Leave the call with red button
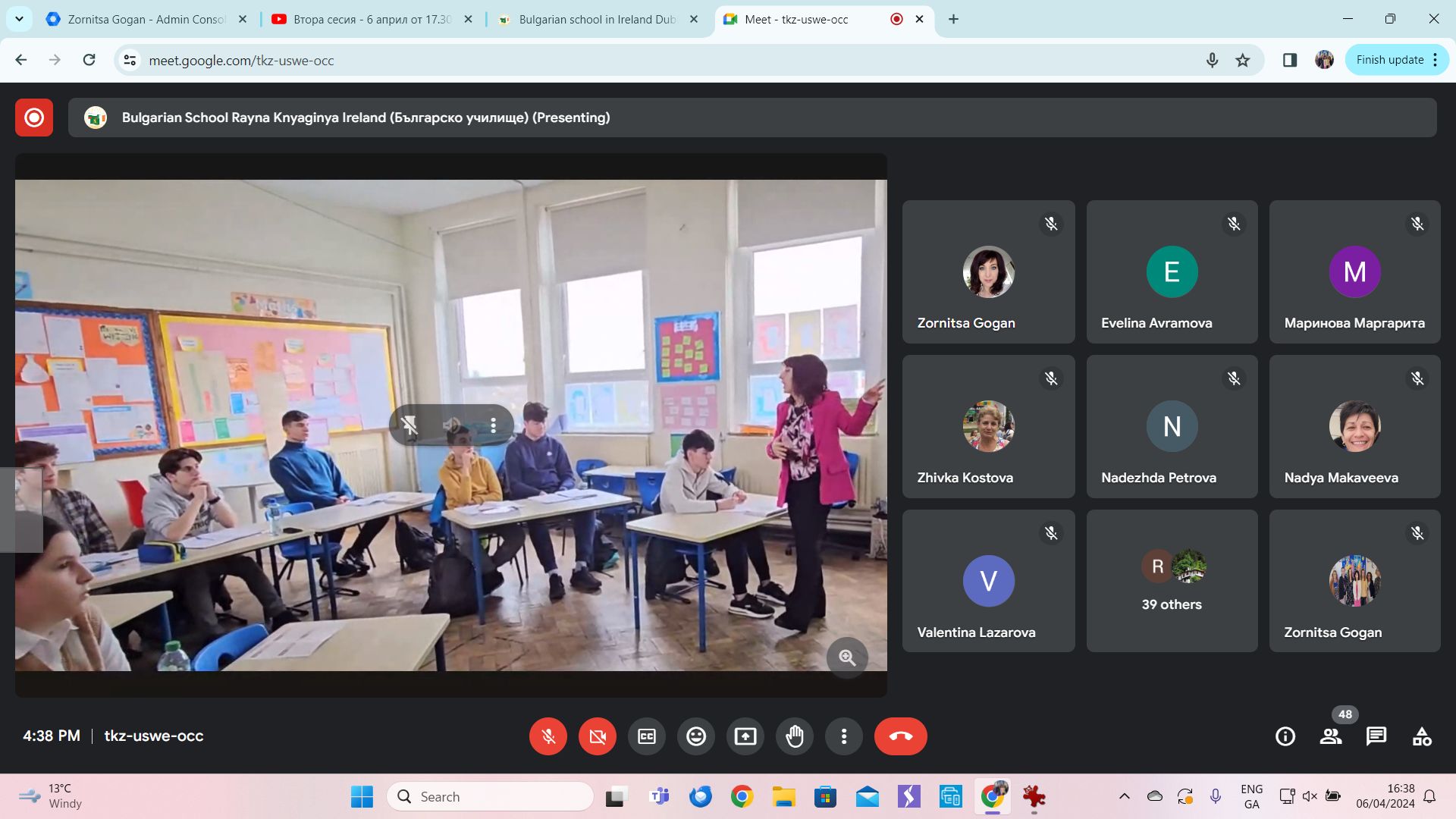The height and width of the screenshot is (819, 1456). click(x=901, y=736)
